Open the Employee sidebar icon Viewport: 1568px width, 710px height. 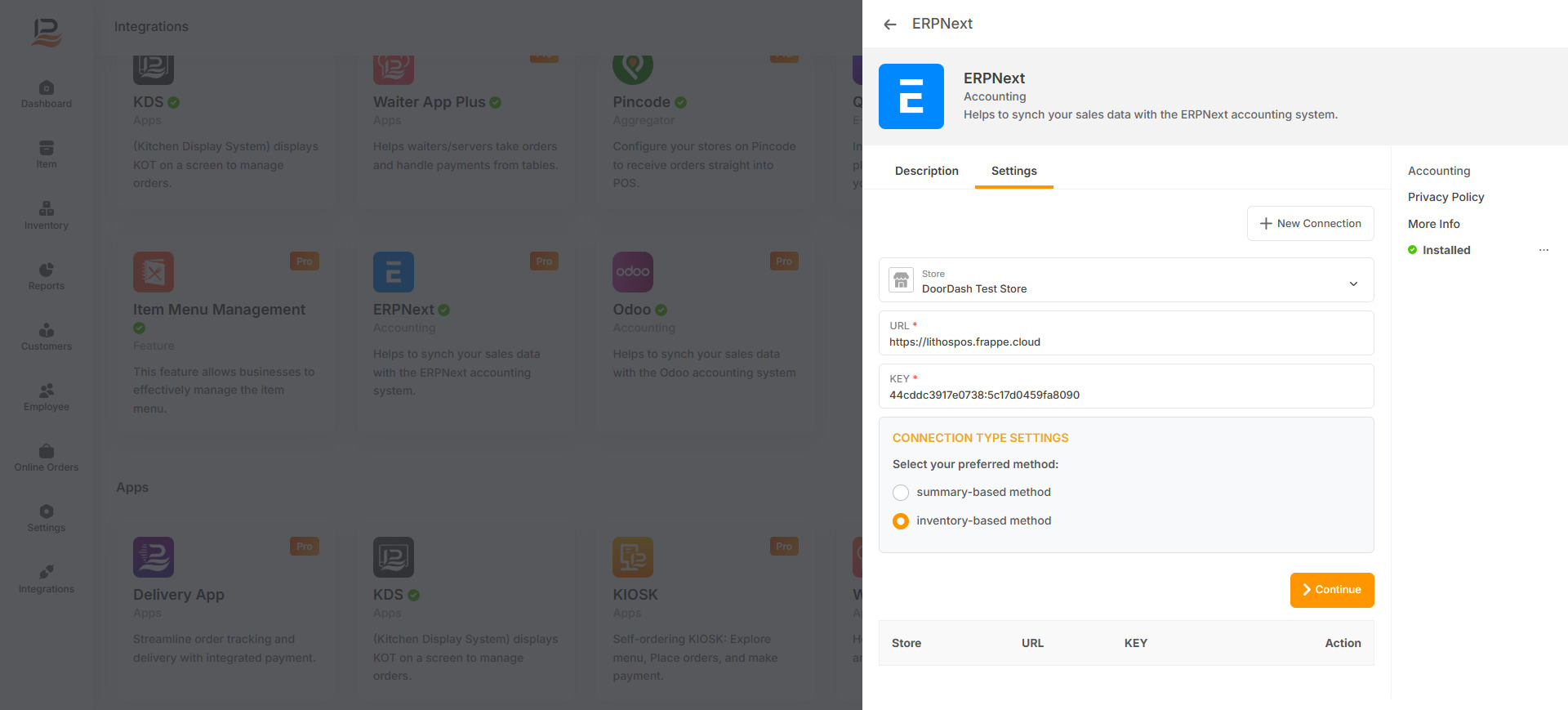click(x=47, y=397)
